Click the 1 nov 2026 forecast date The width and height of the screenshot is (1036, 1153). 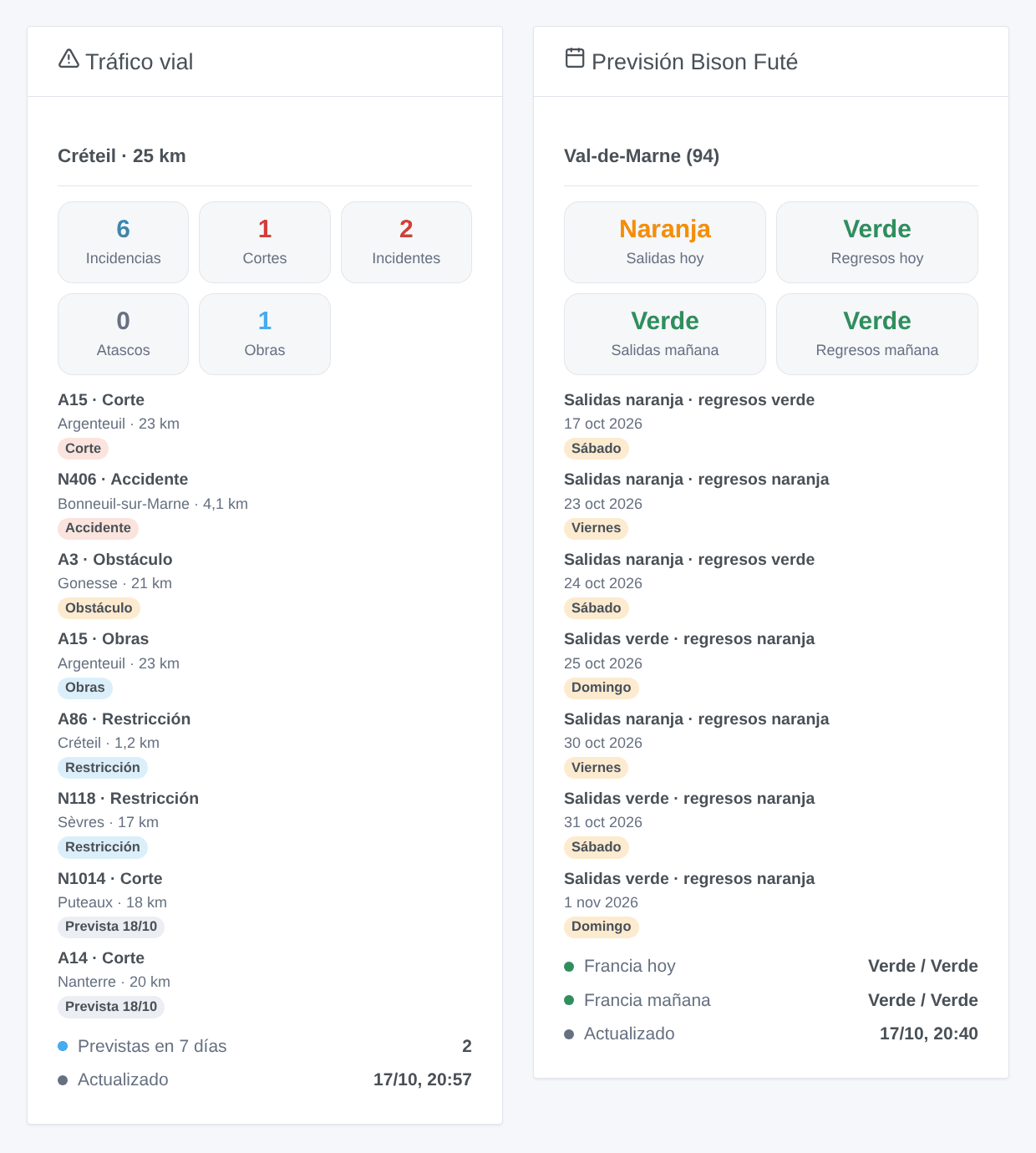click(601, 902)
